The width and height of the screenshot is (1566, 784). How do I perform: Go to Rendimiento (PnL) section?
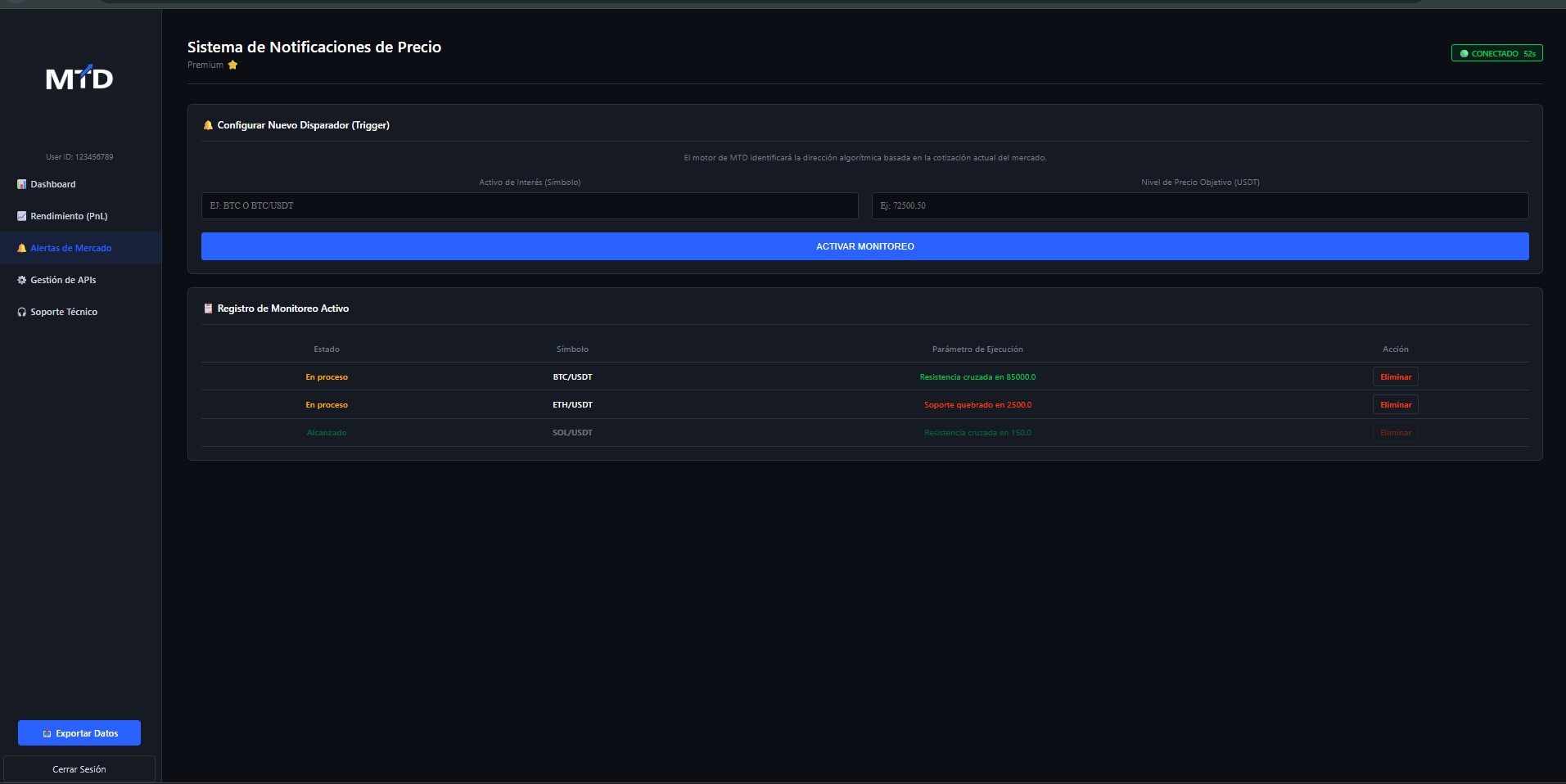[x=69, y=216]
